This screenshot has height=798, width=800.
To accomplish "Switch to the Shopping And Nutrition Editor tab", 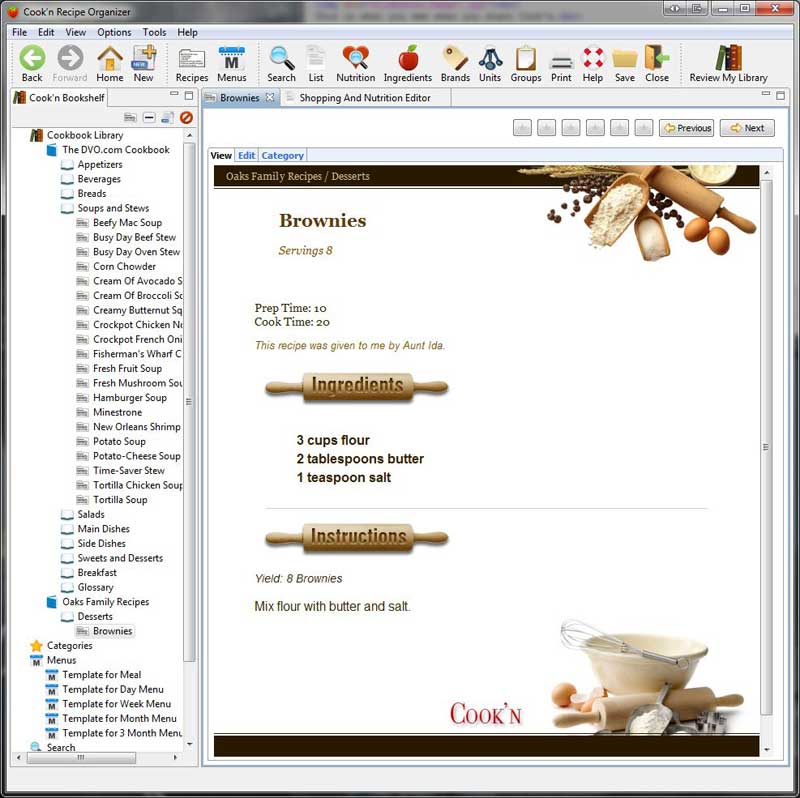I will pos(364,97).
